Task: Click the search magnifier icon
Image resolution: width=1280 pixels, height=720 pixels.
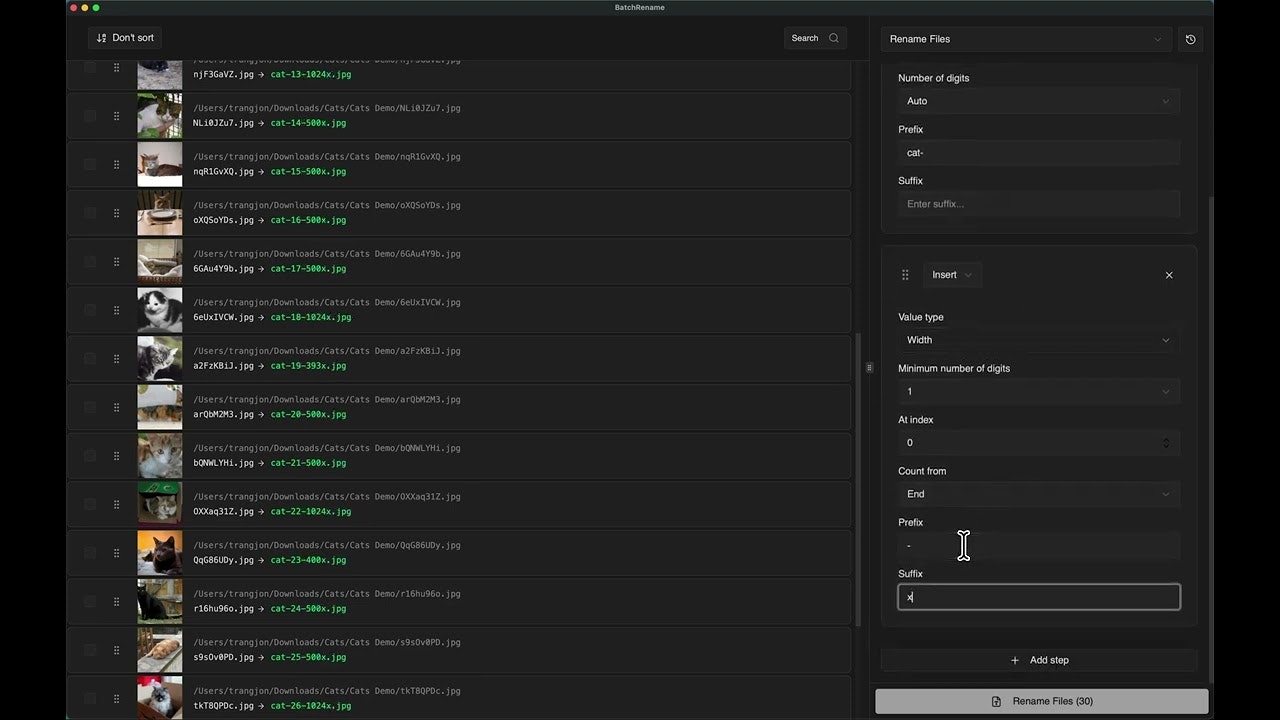Action: (834, 38)
